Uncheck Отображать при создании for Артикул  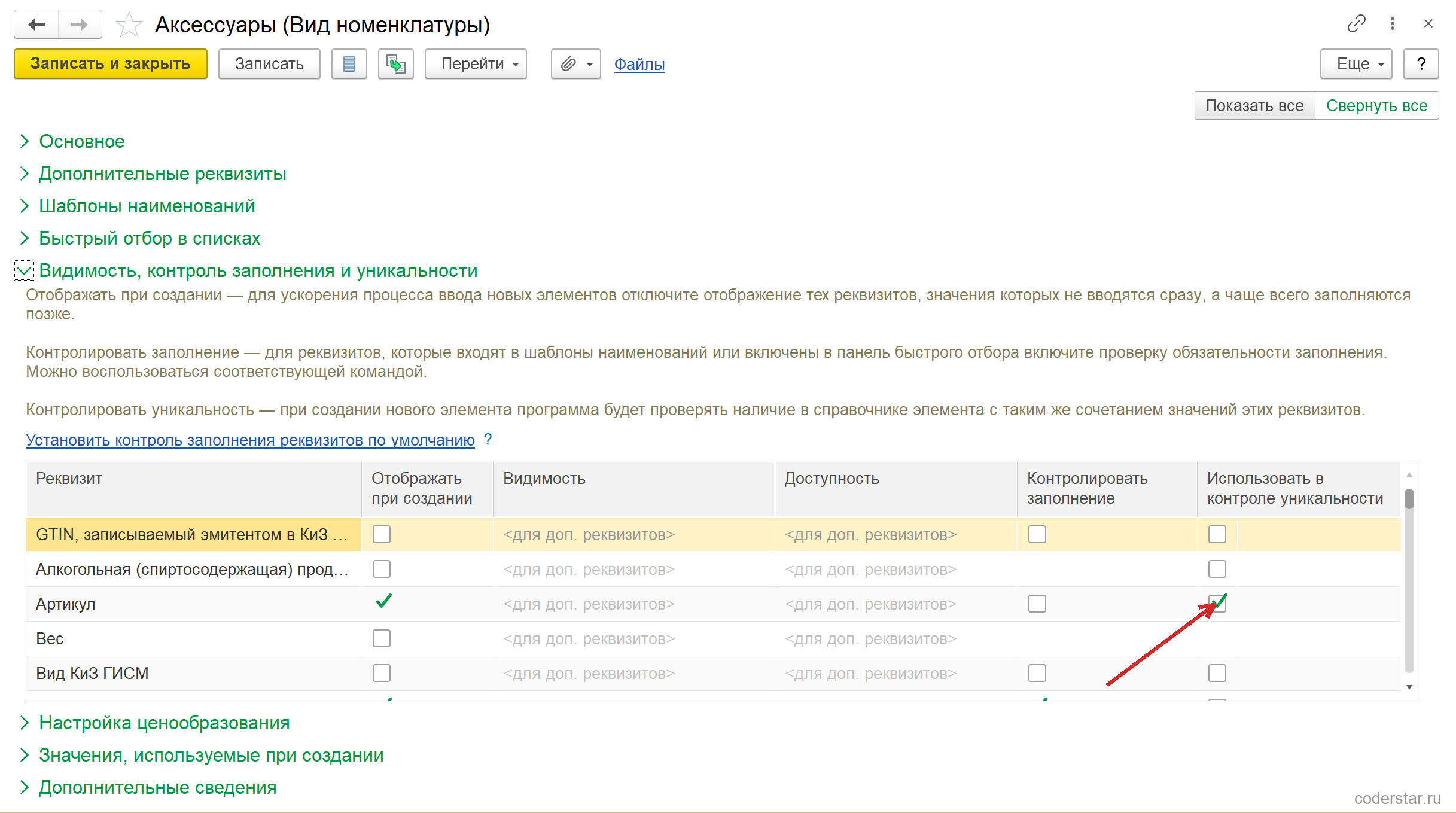[383, 601]
